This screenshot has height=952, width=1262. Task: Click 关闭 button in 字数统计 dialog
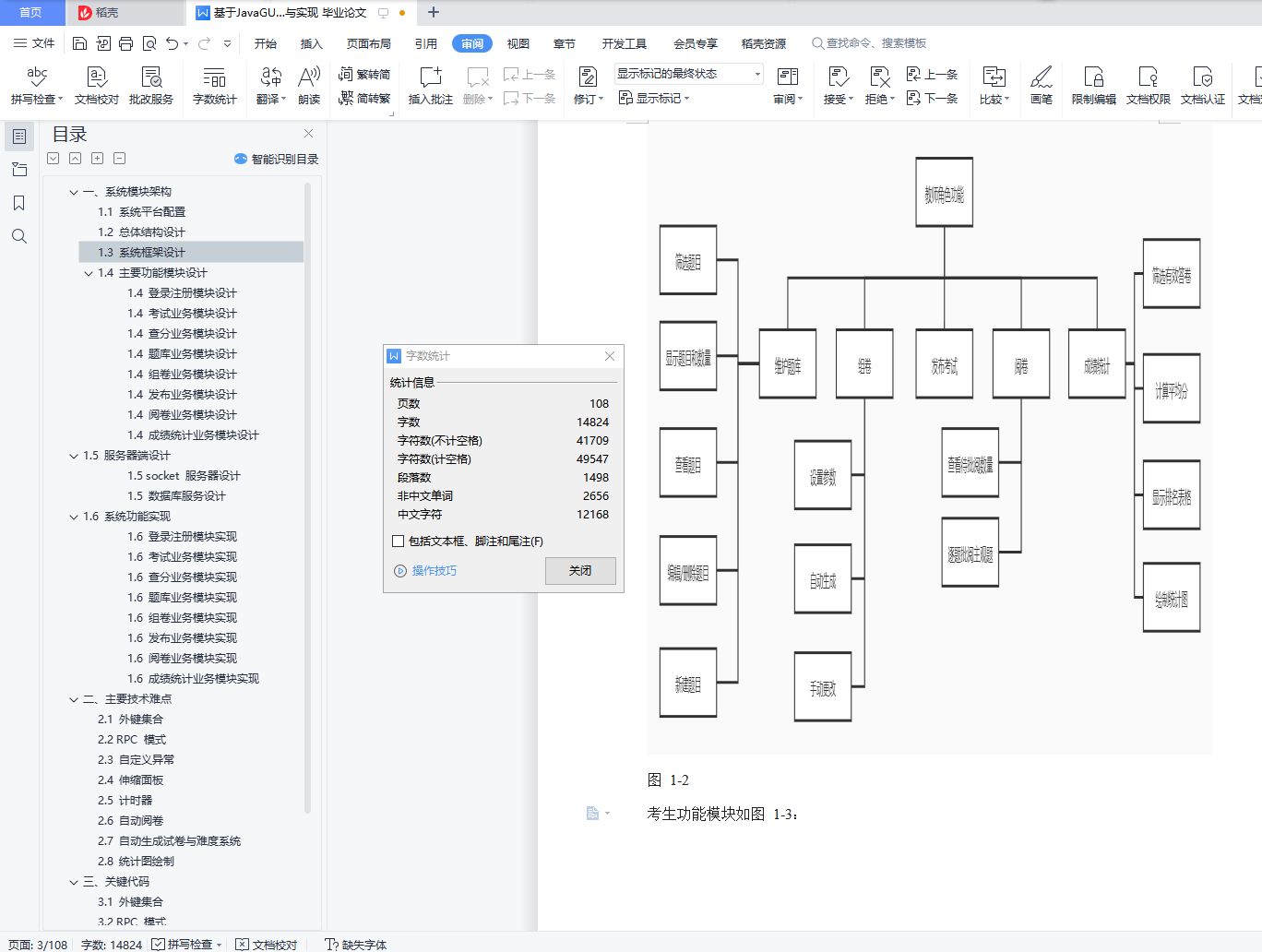[x=580, y=571]
